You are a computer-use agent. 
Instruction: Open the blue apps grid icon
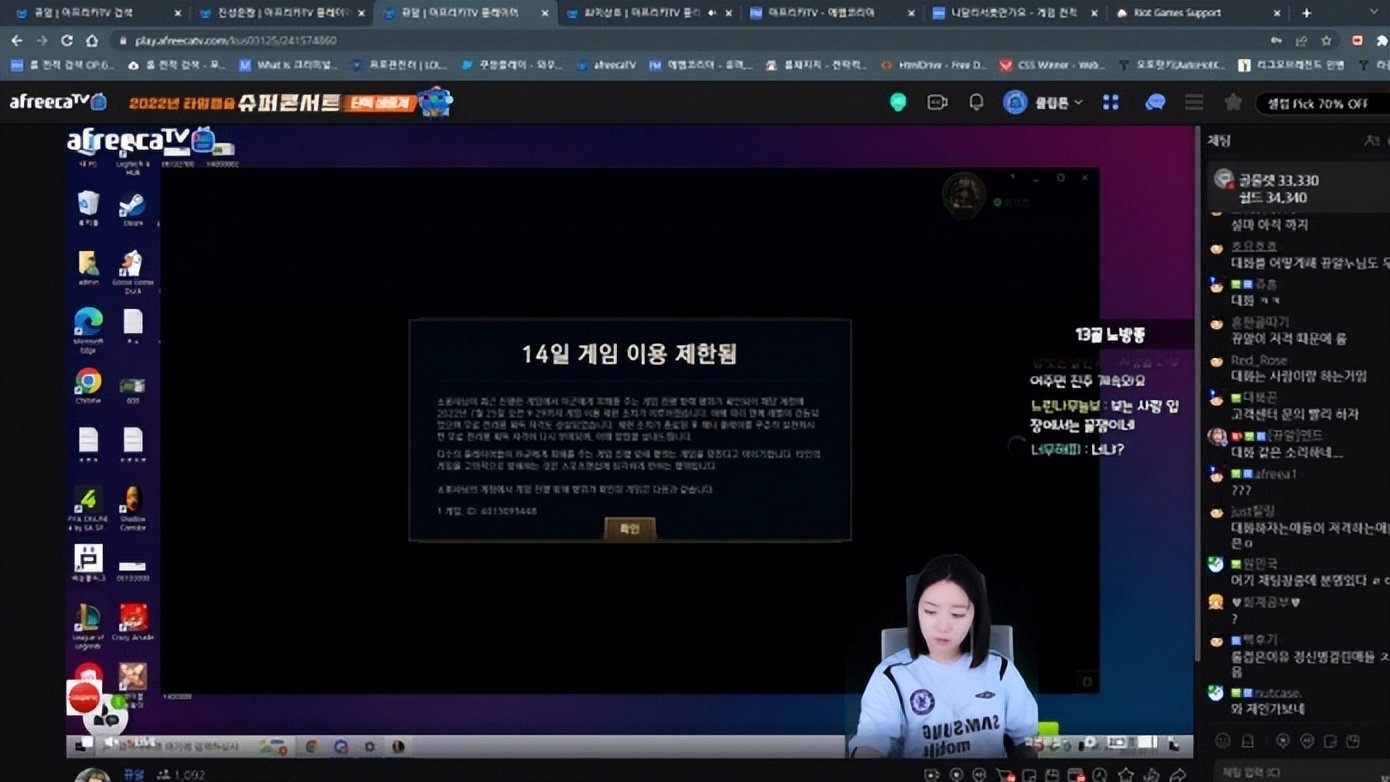(1111, 102)
